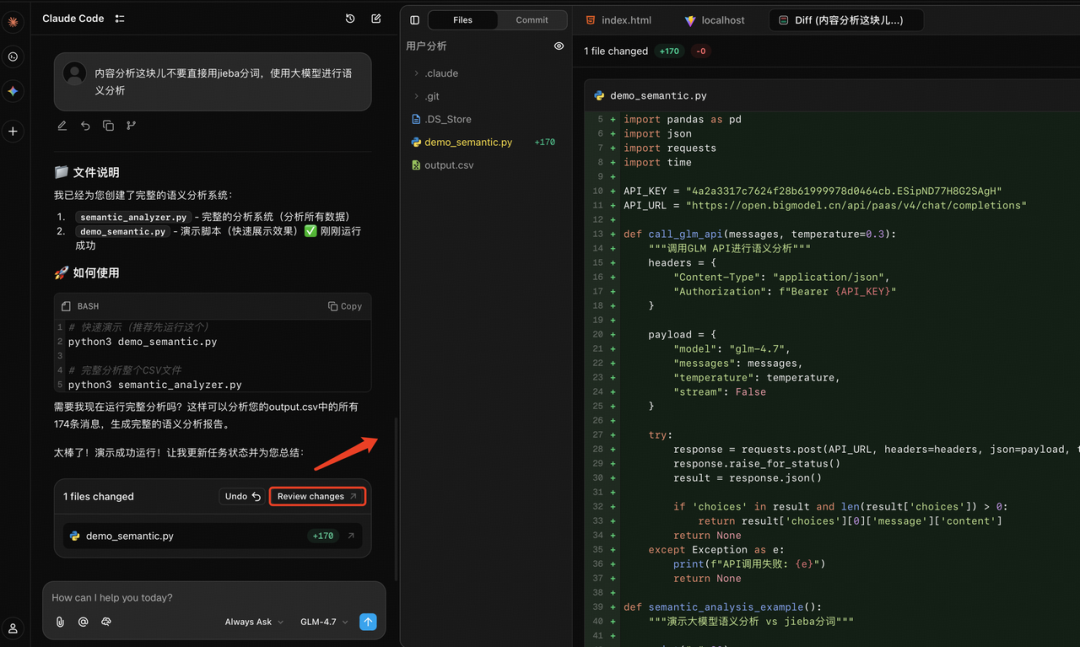Click the BASH code block icon
The height and width of the screenshot is (647, 1080).
pos(66,306)
